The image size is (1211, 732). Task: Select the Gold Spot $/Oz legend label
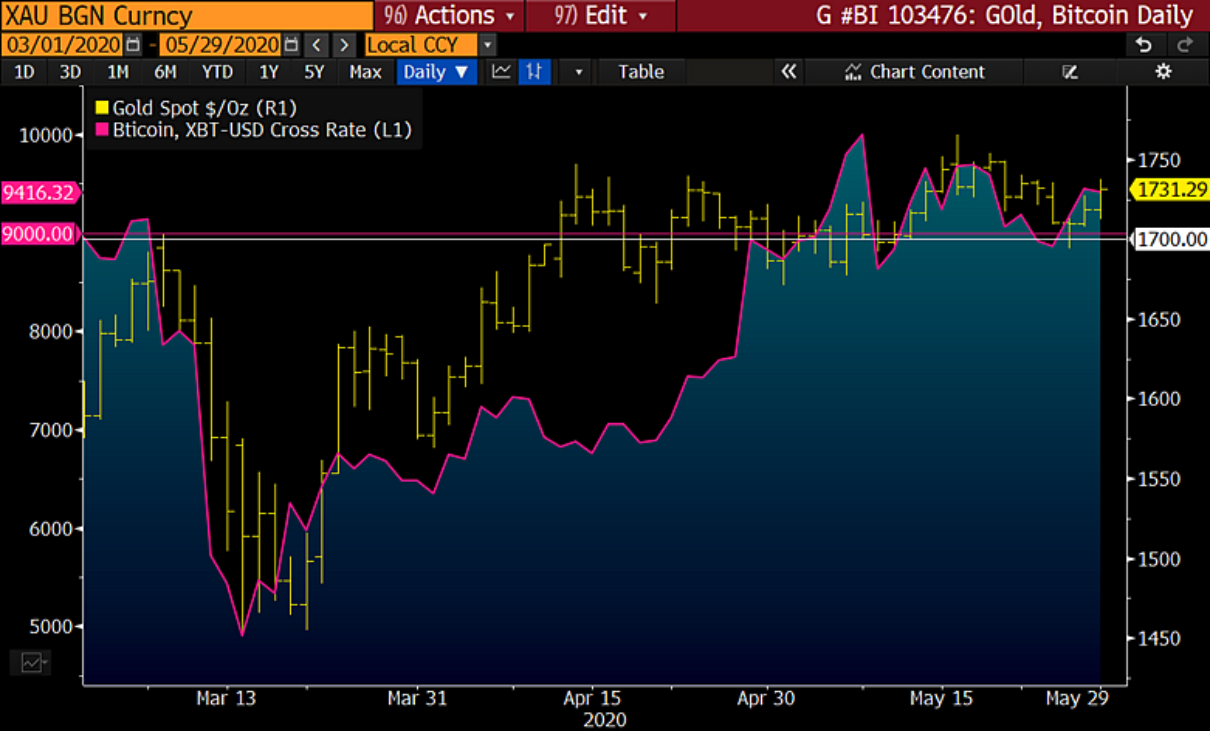click(x=205, y=108)
